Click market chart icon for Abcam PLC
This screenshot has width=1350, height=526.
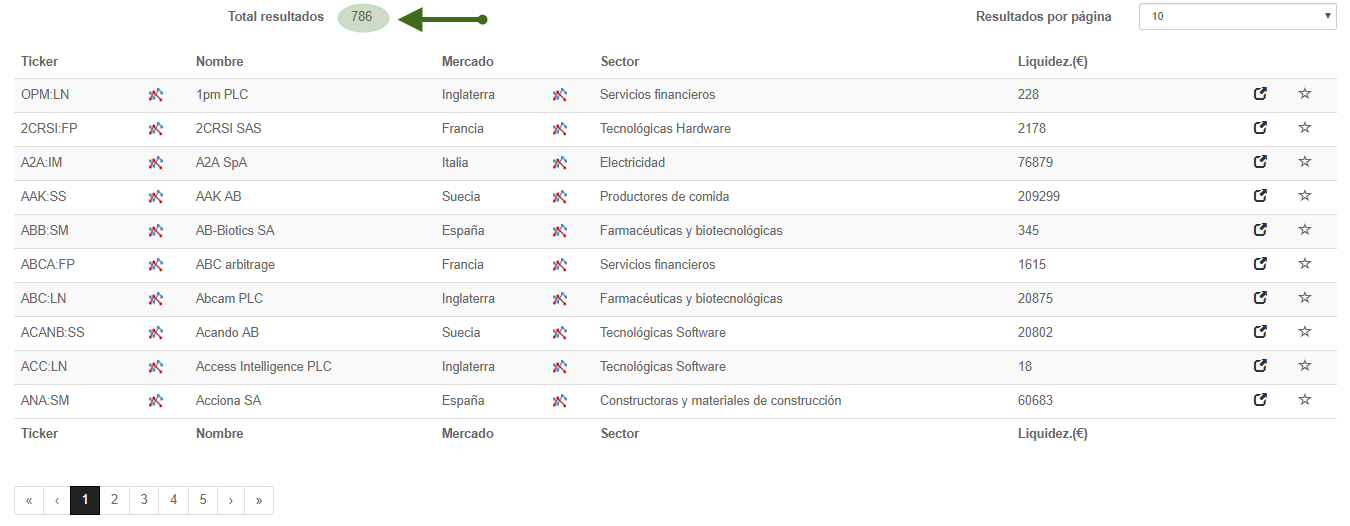coord(559,299)
